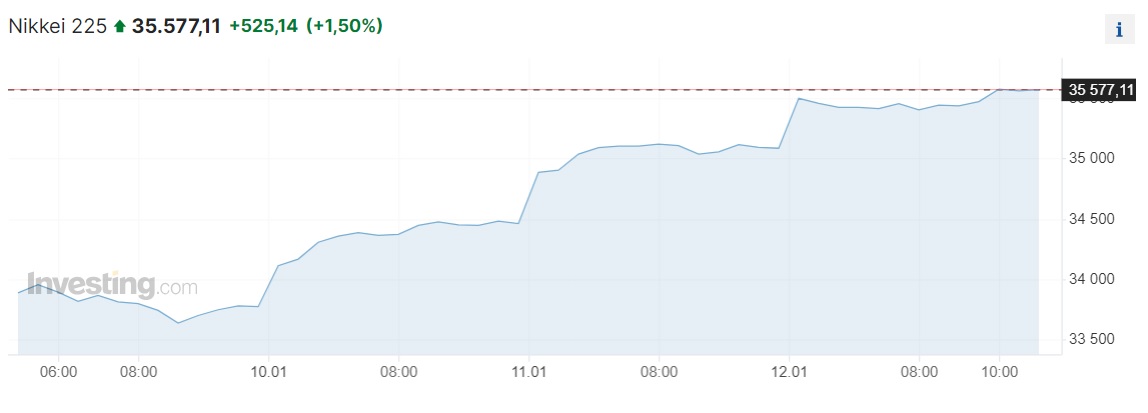Click the +525,14 change value
The height and width of the screenshot is (413, 1148).
click(264, 26)
